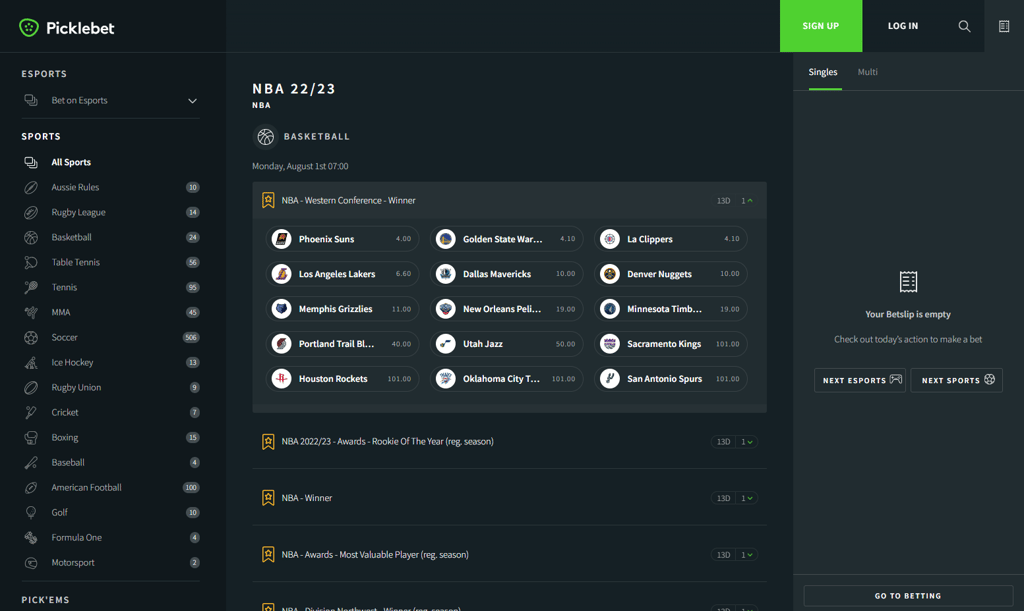The width and height of the screenshot is (1024, 611).
Task: Choose Oklahoma City Thunder at 101.00
Action: (x=507, y=379)
